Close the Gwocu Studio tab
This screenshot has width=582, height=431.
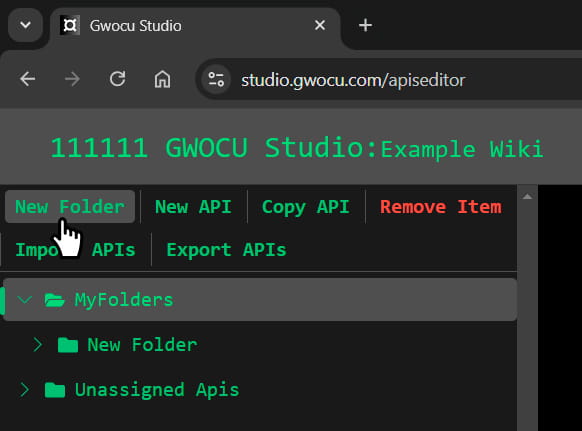(320, 25)
